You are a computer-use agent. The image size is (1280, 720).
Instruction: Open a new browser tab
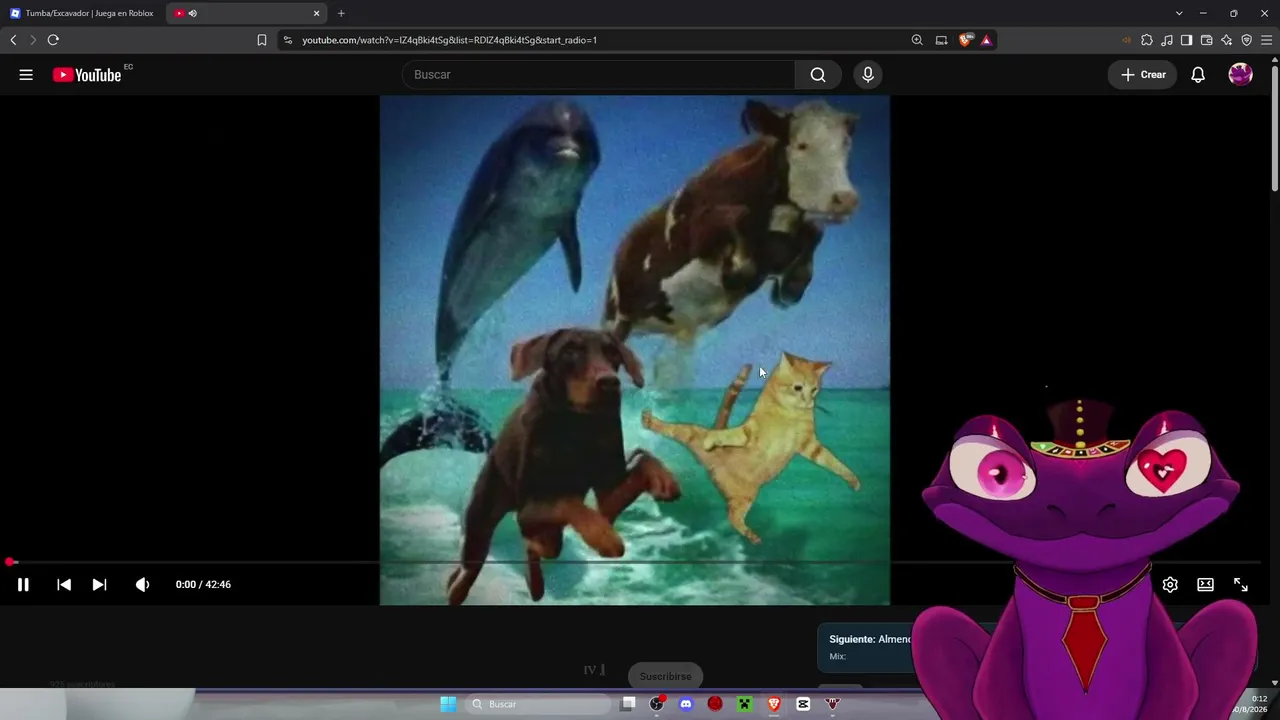341,13
